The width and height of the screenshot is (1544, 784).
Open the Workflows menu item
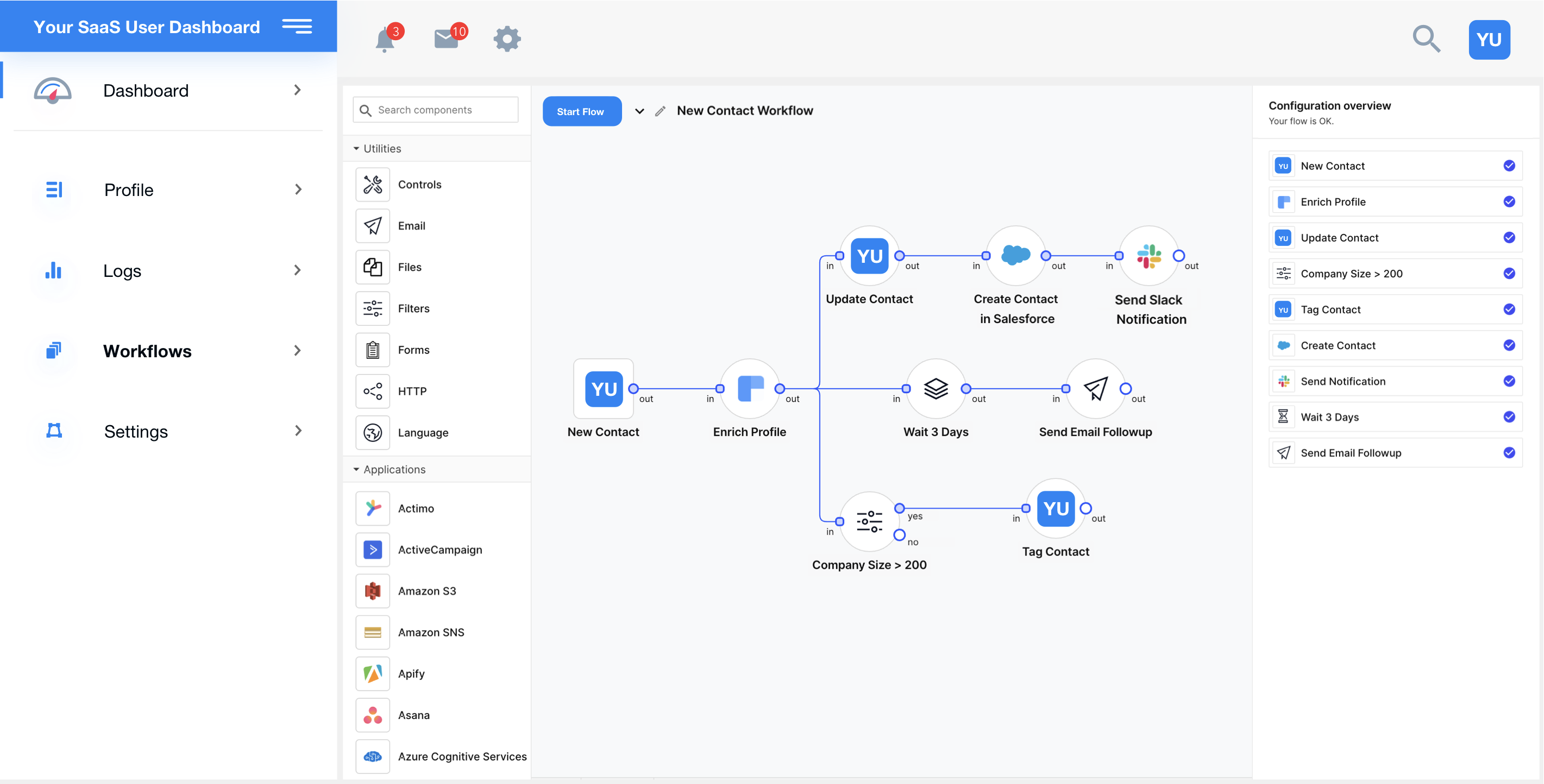147,351
